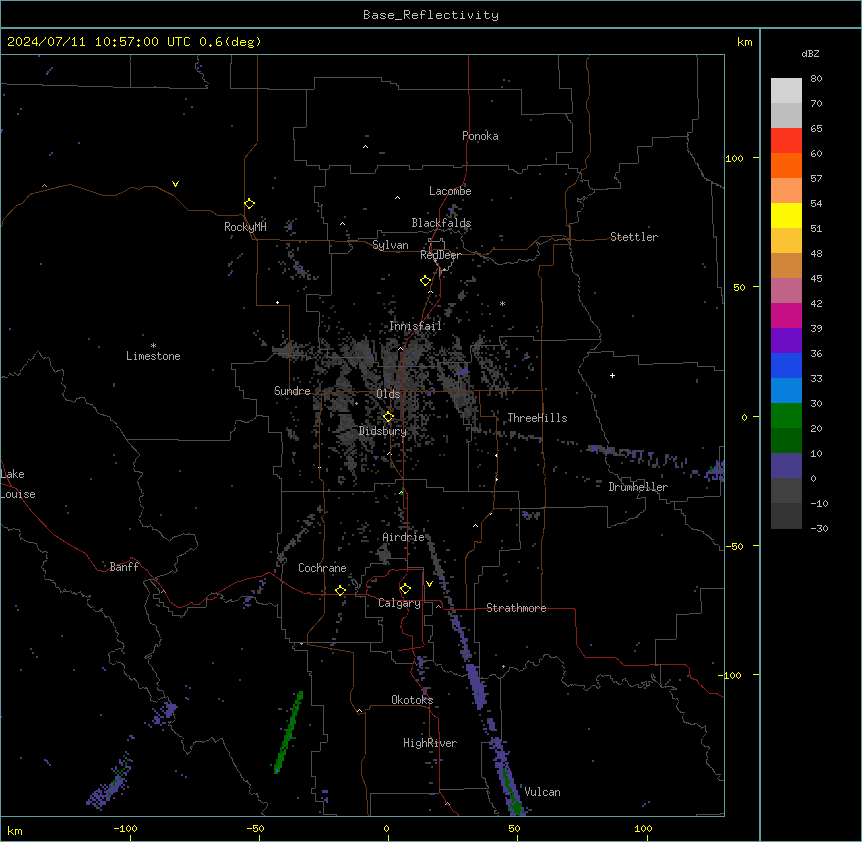Viewport: 862px width, 842px height.
Task: Select the green 20 dBZ legend color
Action: pos(786,416)
